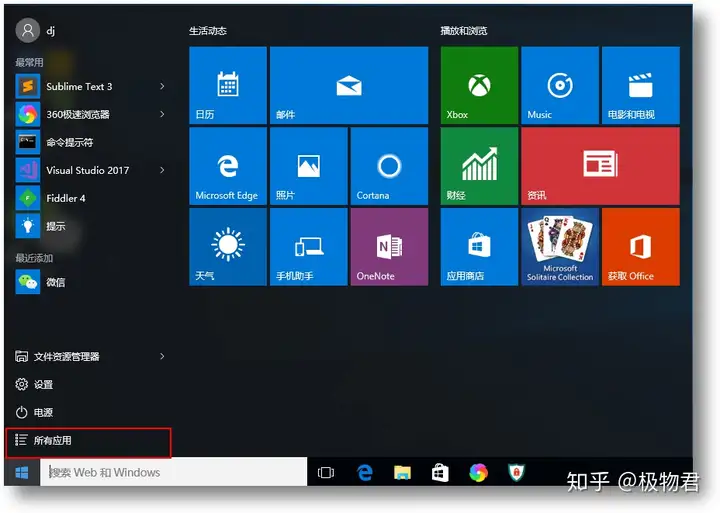Open 所有应用 all apps list

pyautogui.click(x=88, y=441)
